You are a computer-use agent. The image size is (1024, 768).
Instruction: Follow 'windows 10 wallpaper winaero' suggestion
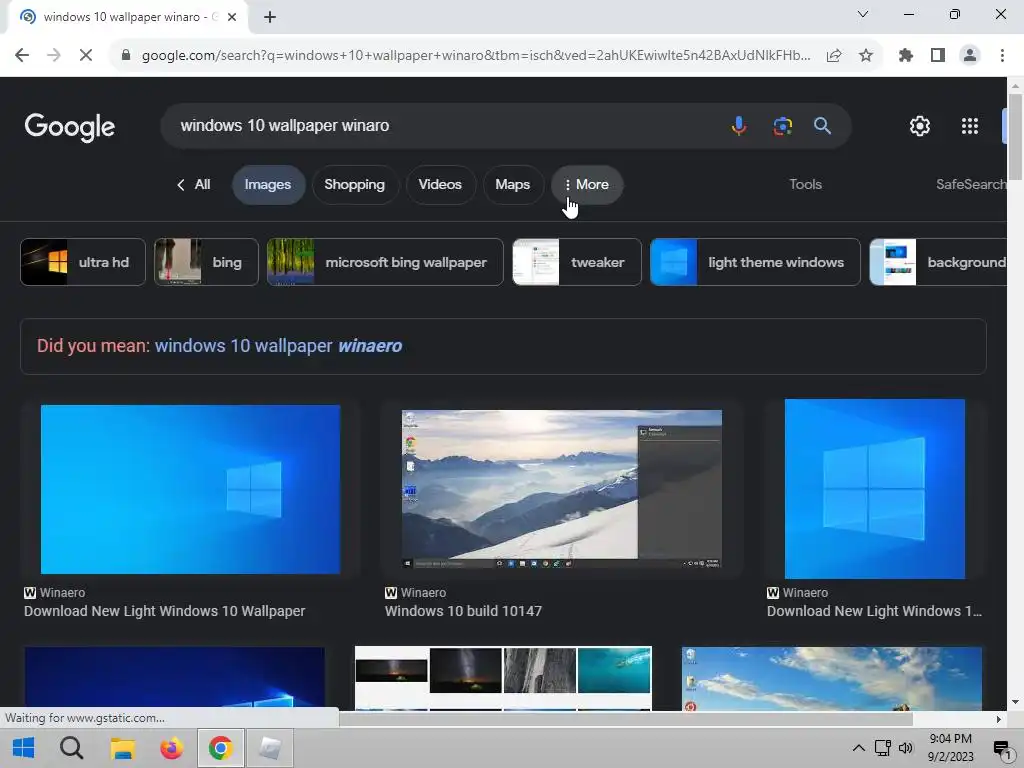[x=278, y=345]
